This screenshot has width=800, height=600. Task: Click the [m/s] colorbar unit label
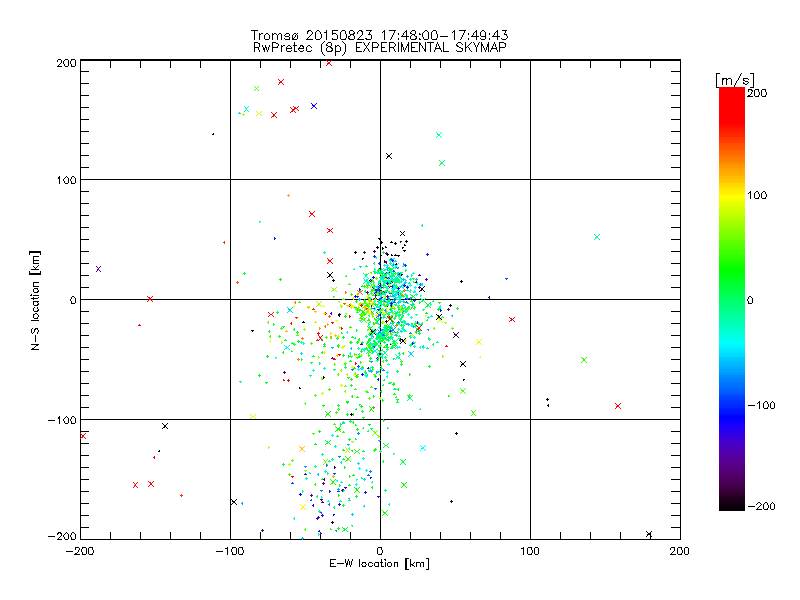[x=735, y=80]
